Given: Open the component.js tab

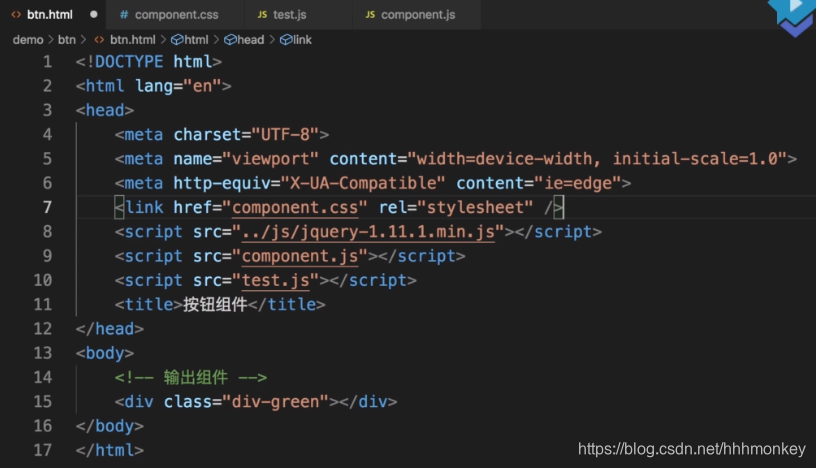Looking at the screenshot, I should point(416,15).
